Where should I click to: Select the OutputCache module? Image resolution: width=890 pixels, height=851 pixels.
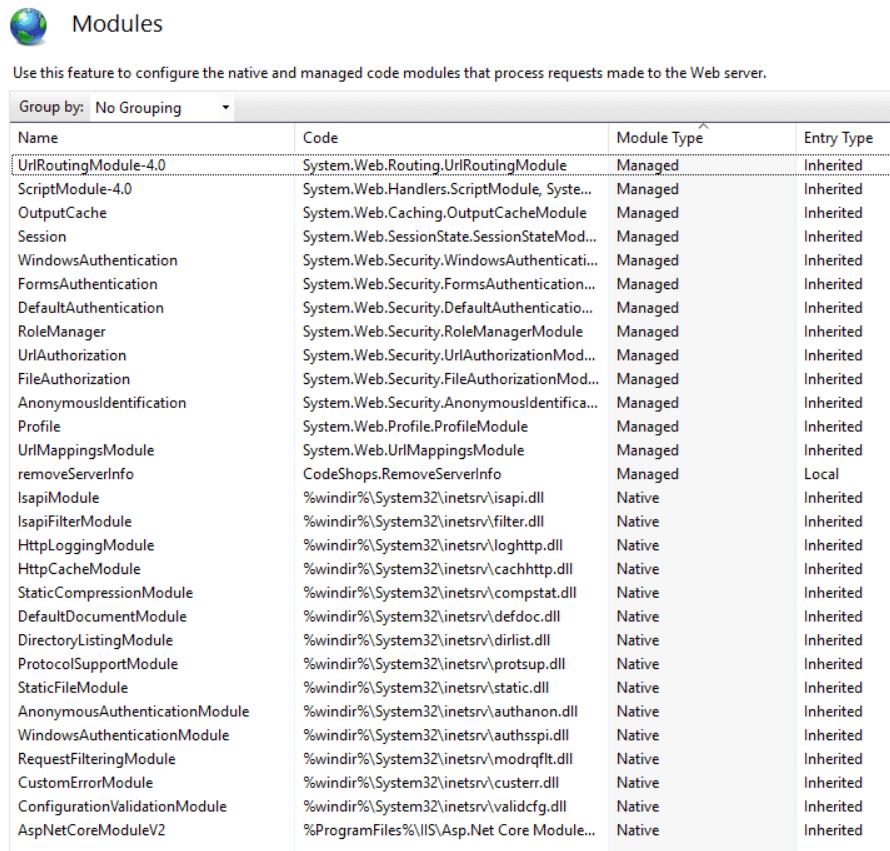click(x=62, y=213)
